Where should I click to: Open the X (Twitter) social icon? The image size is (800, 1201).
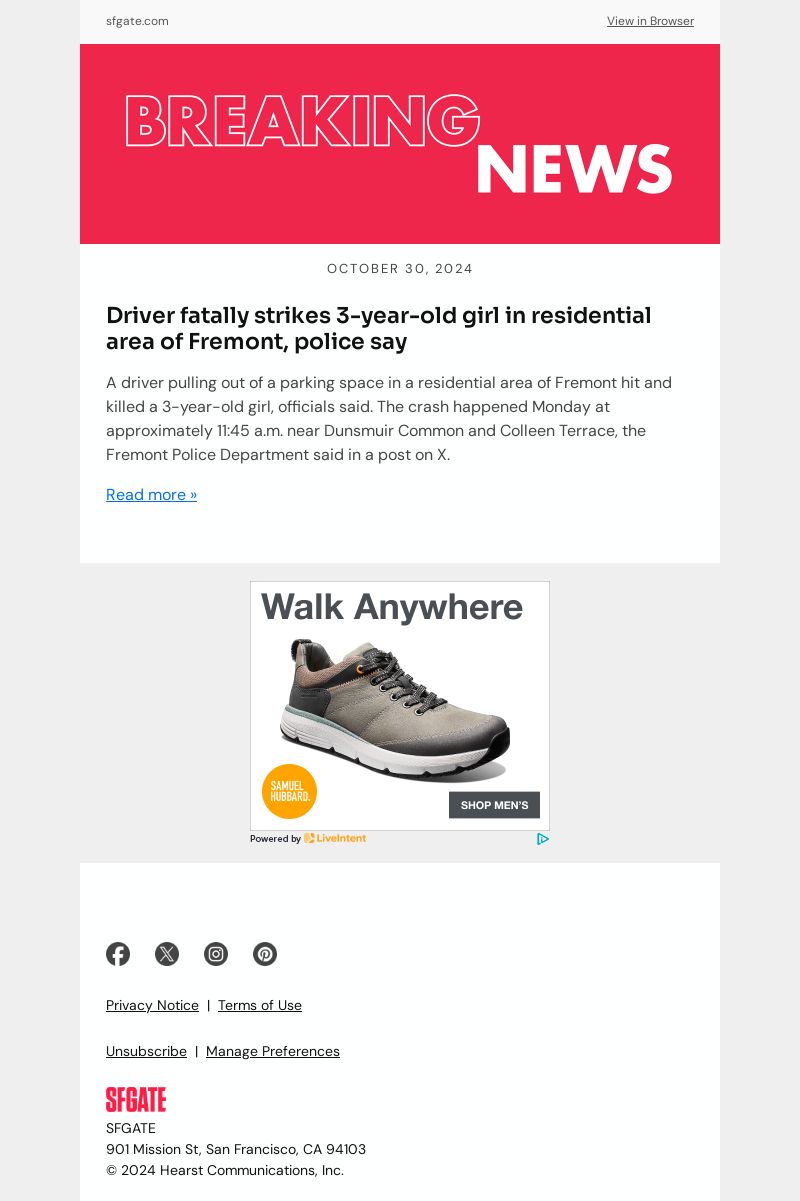167,954
